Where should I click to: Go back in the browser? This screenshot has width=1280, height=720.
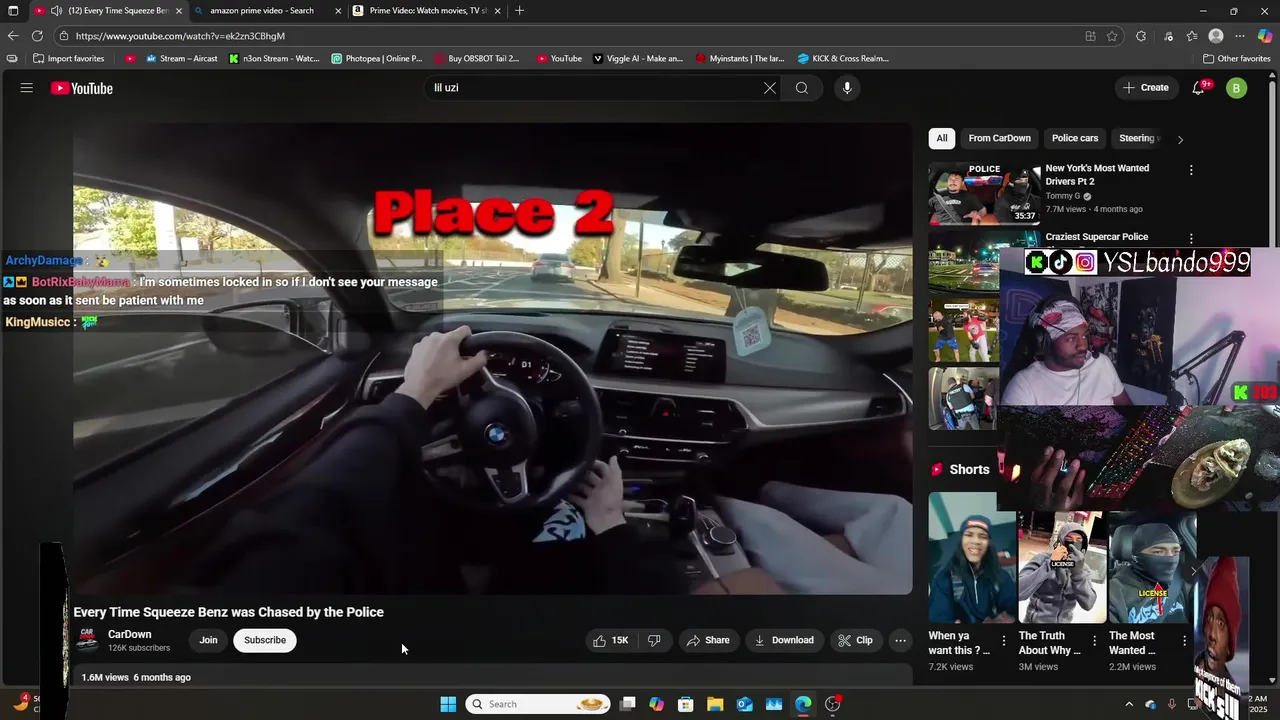pos(13,36)
